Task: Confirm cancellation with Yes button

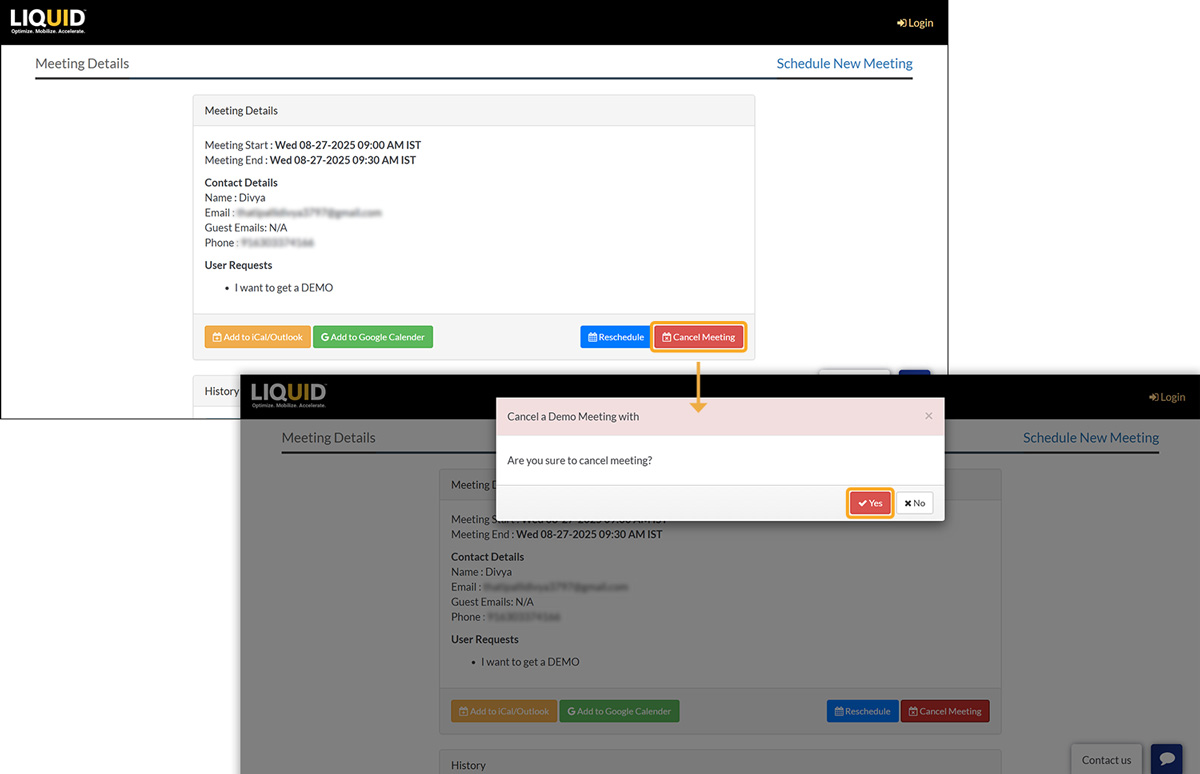Action: (x=870, y=503)
